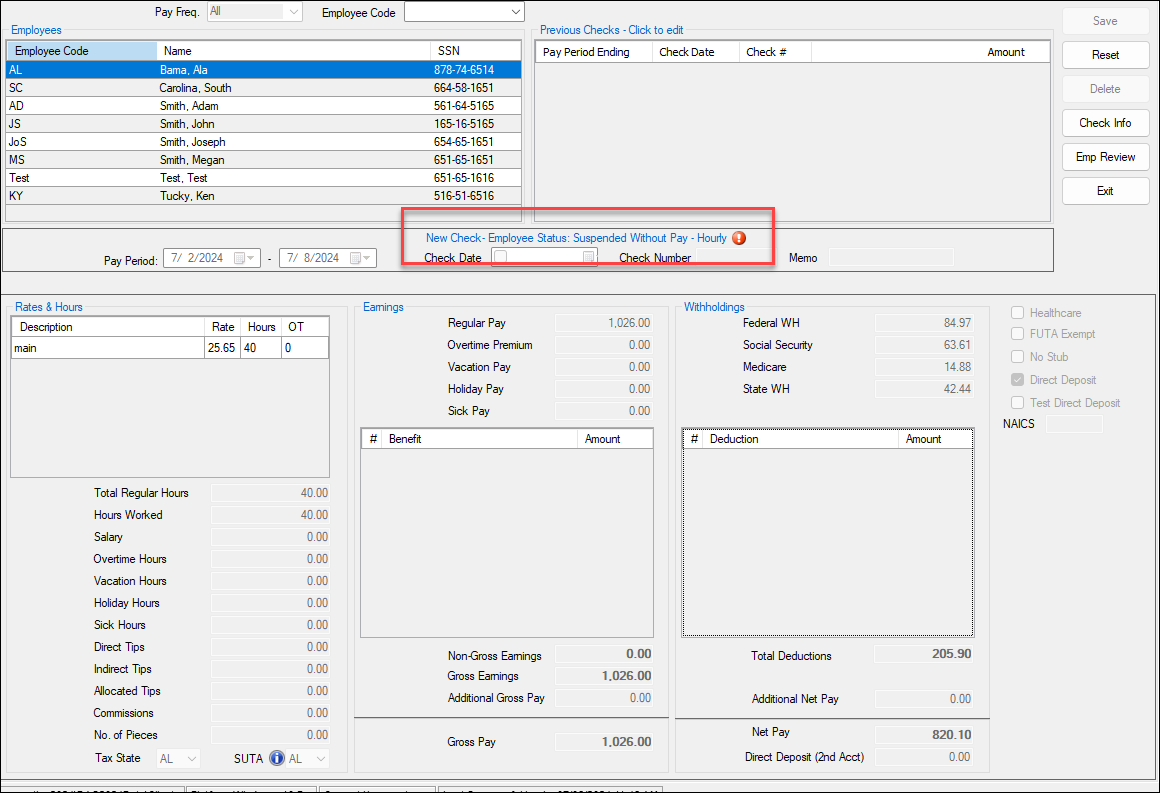This screenshot has height=793, width=1160.
Task: Expand the Pay Freq. dropdown
Action: click(292, 12)
